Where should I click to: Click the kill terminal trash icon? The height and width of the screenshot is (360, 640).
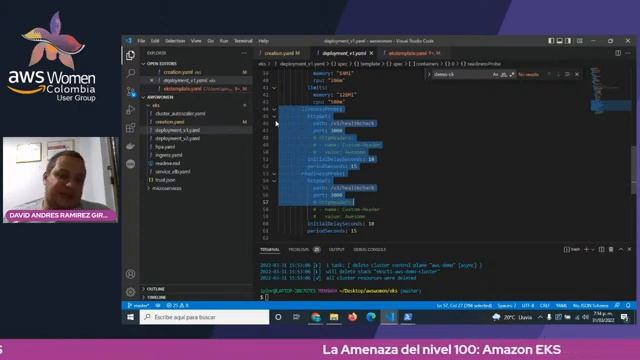point(611,249)
